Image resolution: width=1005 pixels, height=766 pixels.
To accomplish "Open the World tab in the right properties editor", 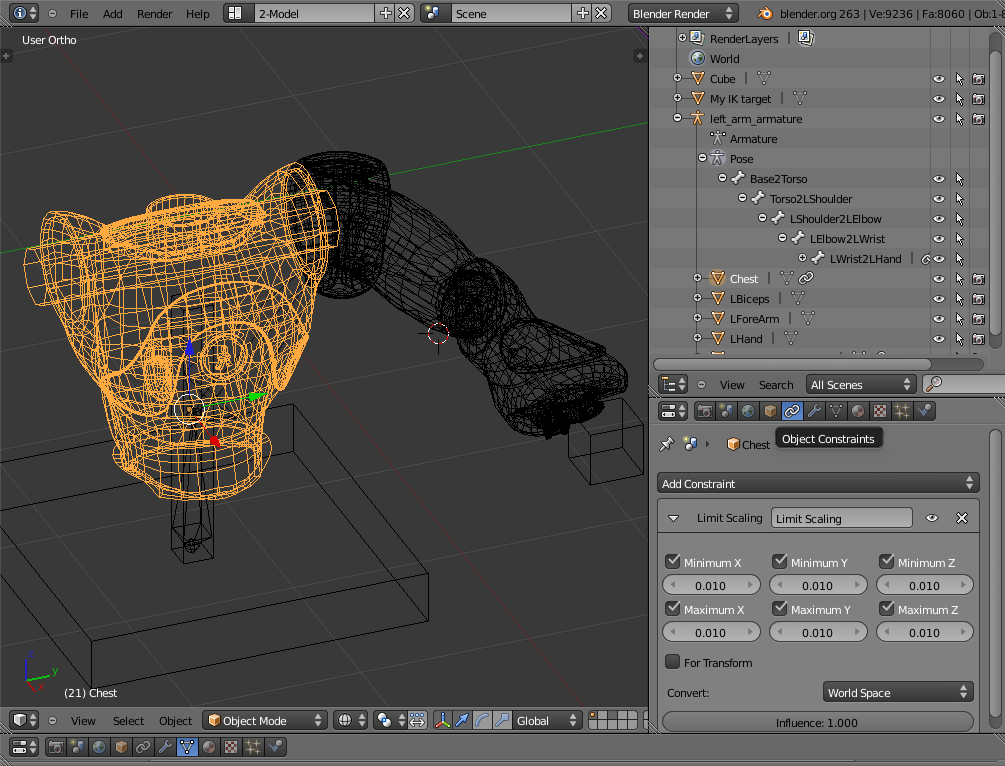I will coord(748,411).
